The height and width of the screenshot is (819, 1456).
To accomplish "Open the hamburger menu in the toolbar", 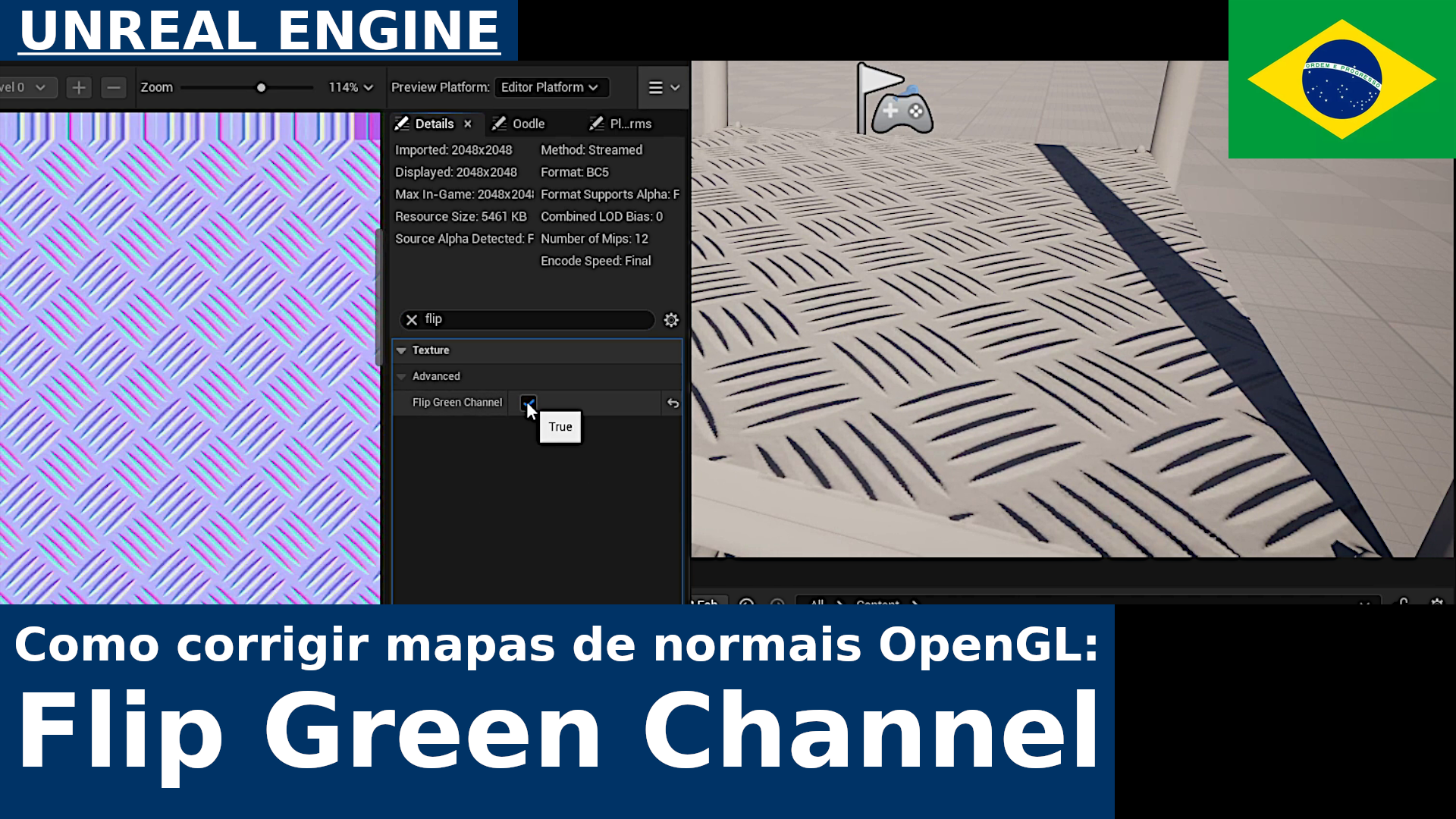I will pos(664,88).
